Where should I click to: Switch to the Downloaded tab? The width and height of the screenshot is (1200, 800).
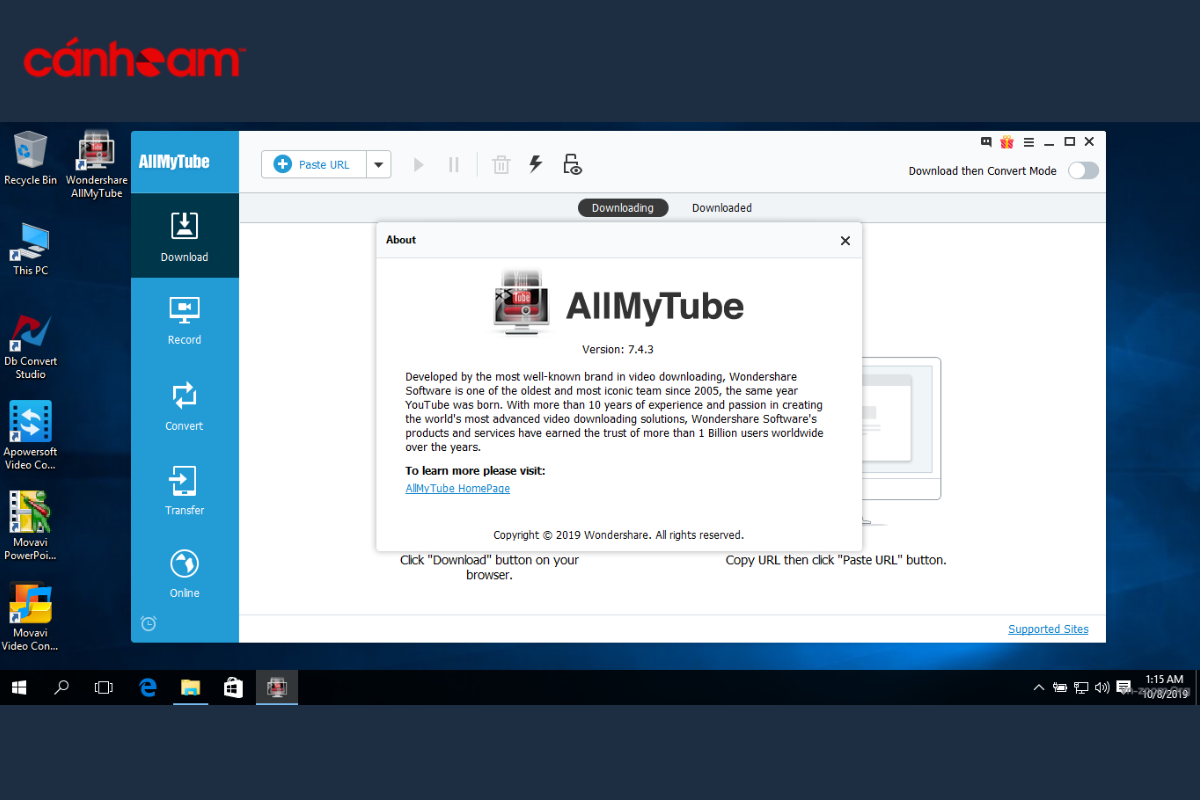pyautogui.click(x=722, y=208)
